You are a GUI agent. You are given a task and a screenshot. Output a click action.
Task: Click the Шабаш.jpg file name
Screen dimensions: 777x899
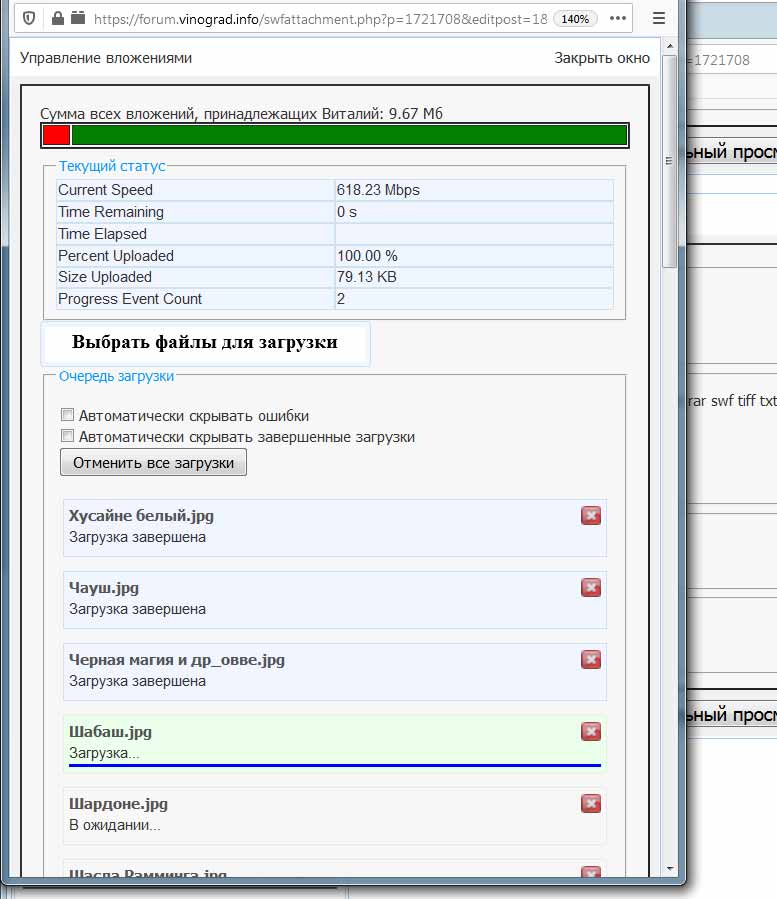tap(110, 732)
